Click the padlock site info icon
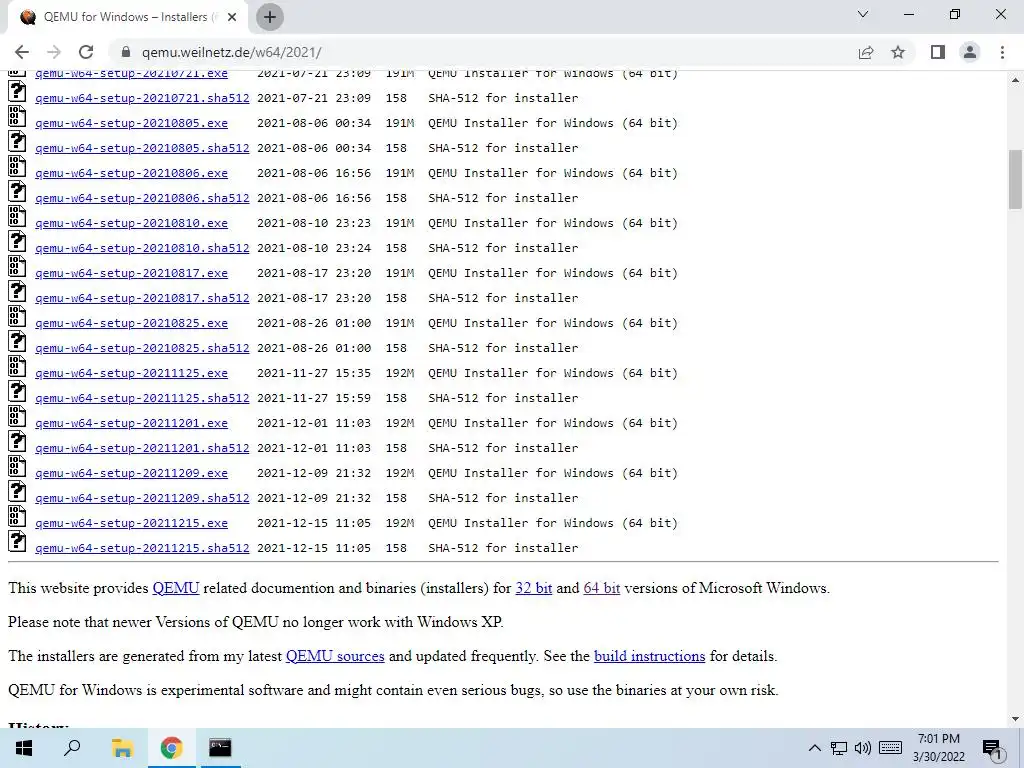The image size is (1024, 768). click(x=126, y=52)
